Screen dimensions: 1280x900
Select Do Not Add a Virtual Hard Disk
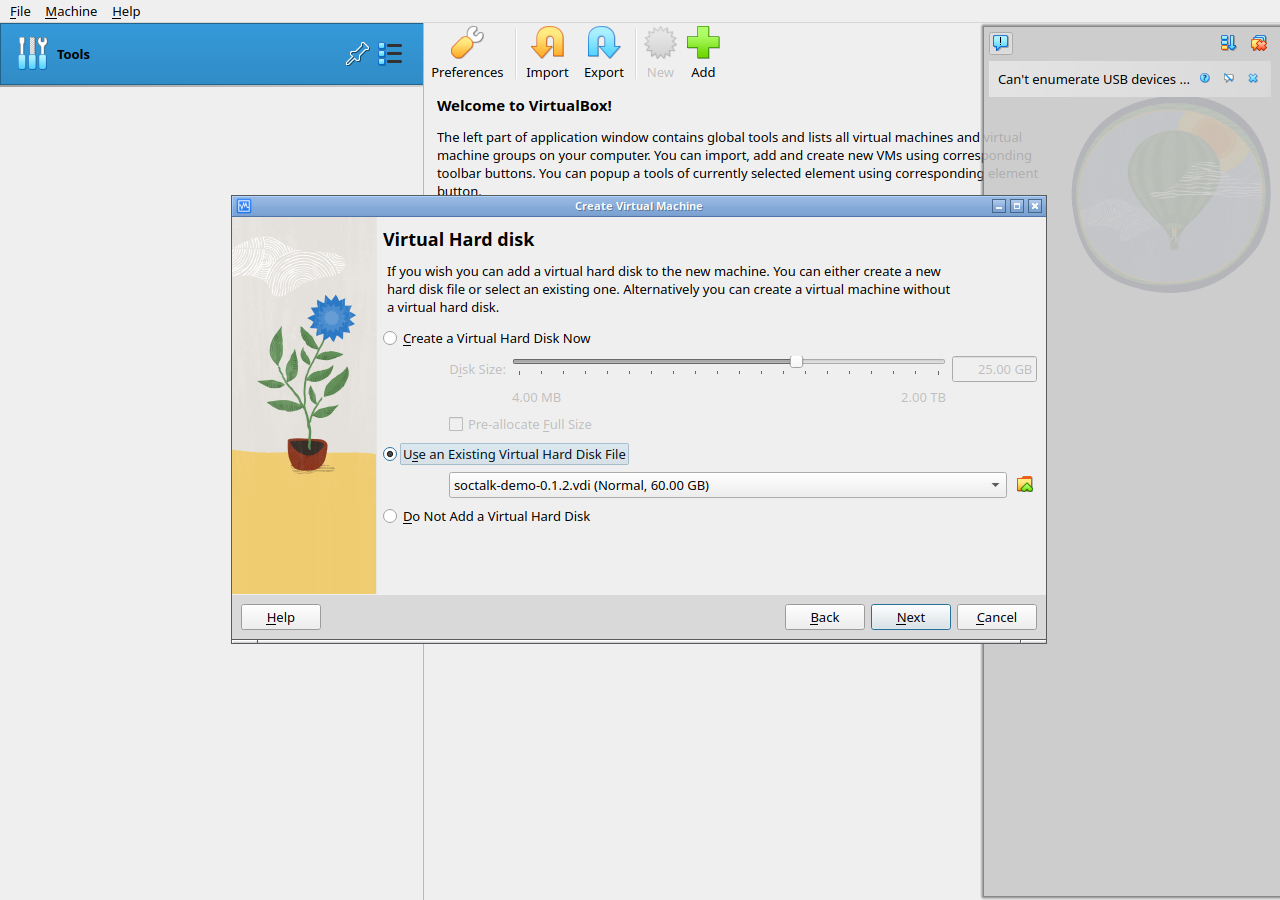(x=487, y=516)
